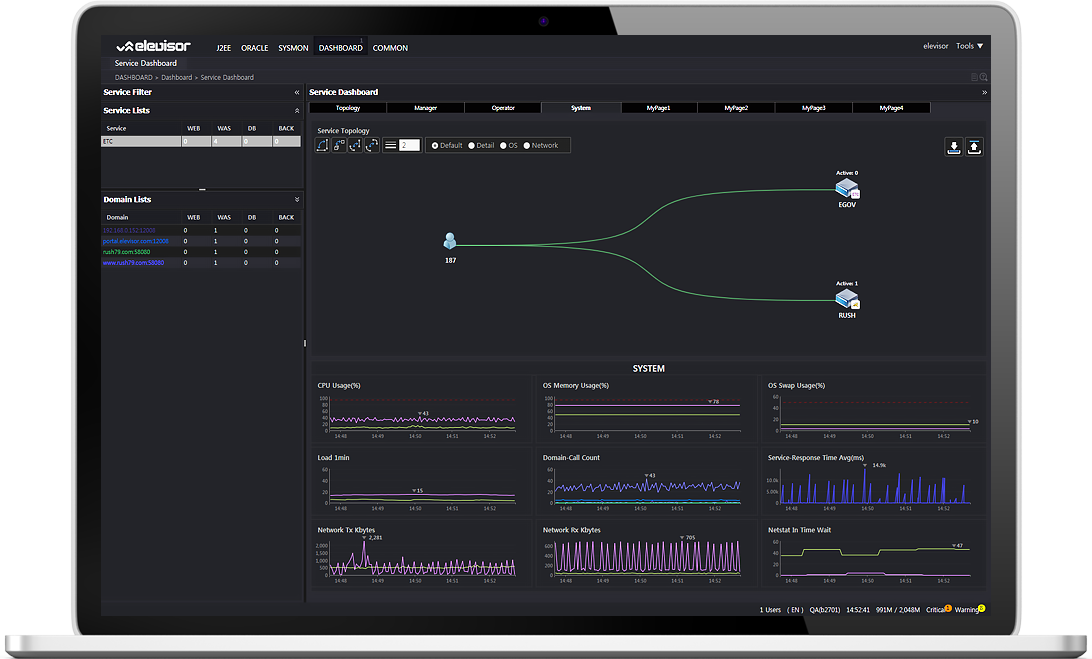Image resolution: width=1092 pixels, height=659 pixels.
Task: Click the first topology layout icon
Action: [x=322, y=145]
